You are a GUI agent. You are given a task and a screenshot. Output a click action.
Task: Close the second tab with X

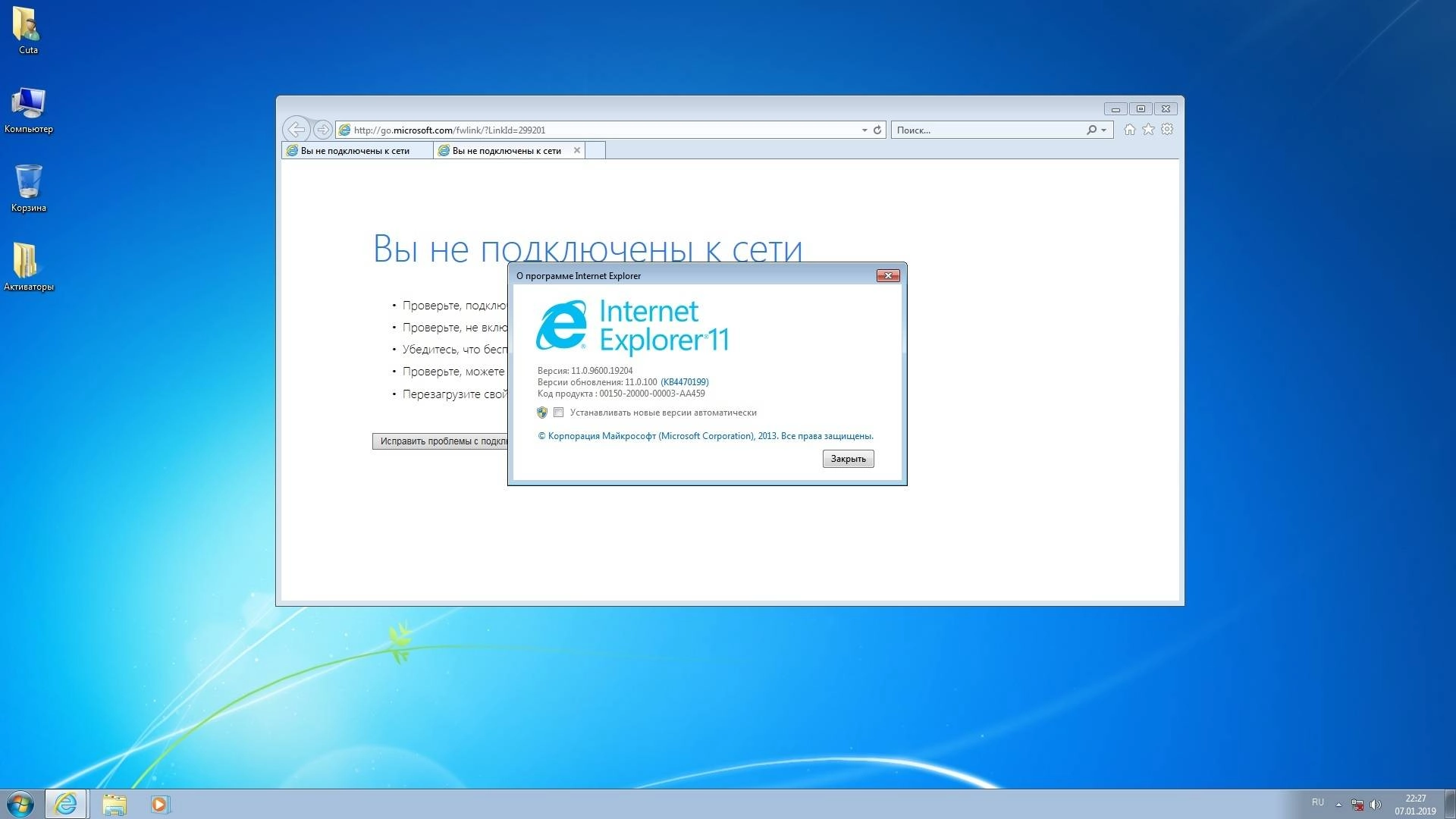577,150
